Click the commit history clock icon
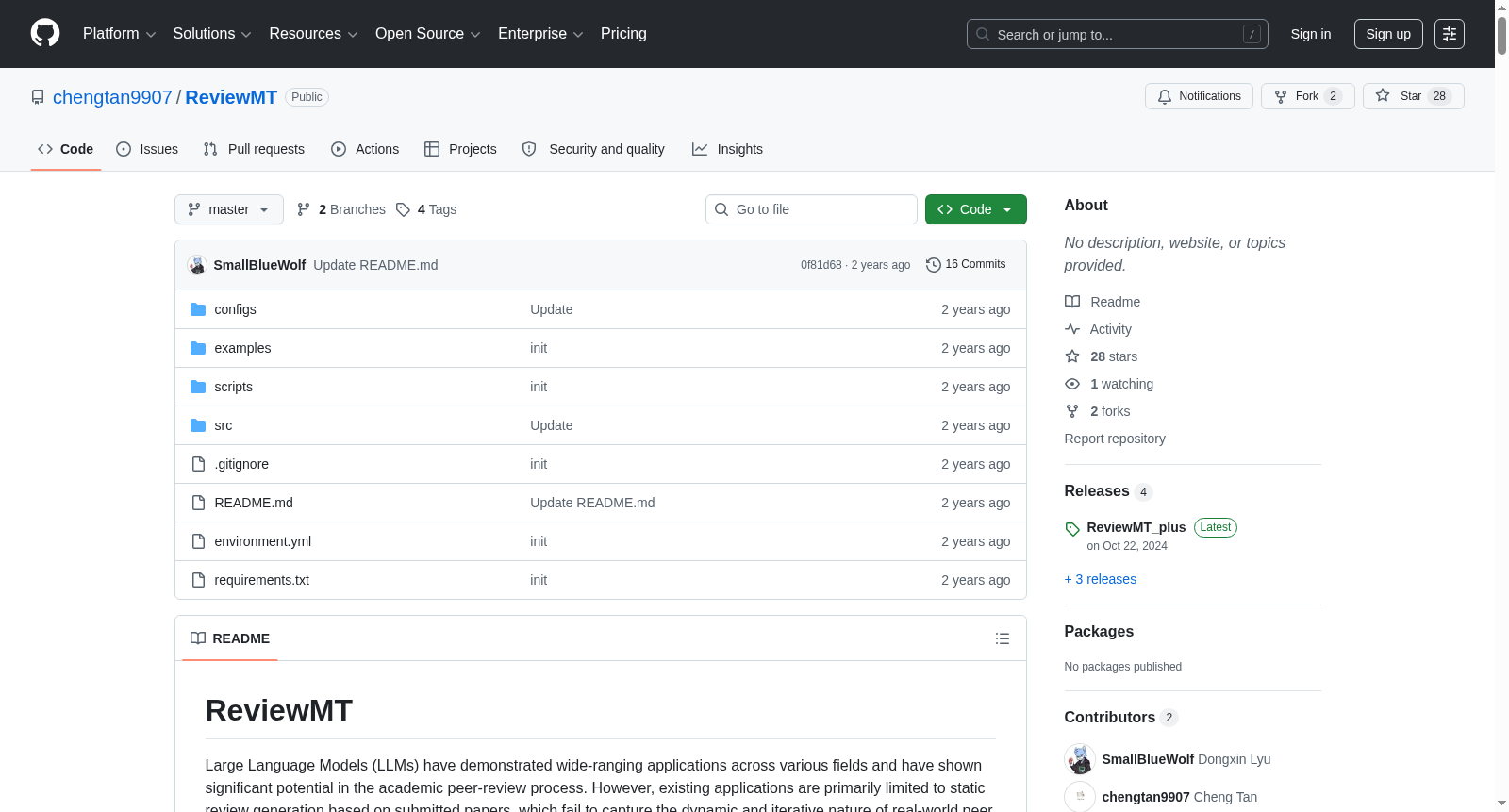1509x812 pixels. click(x=934, y=265)
